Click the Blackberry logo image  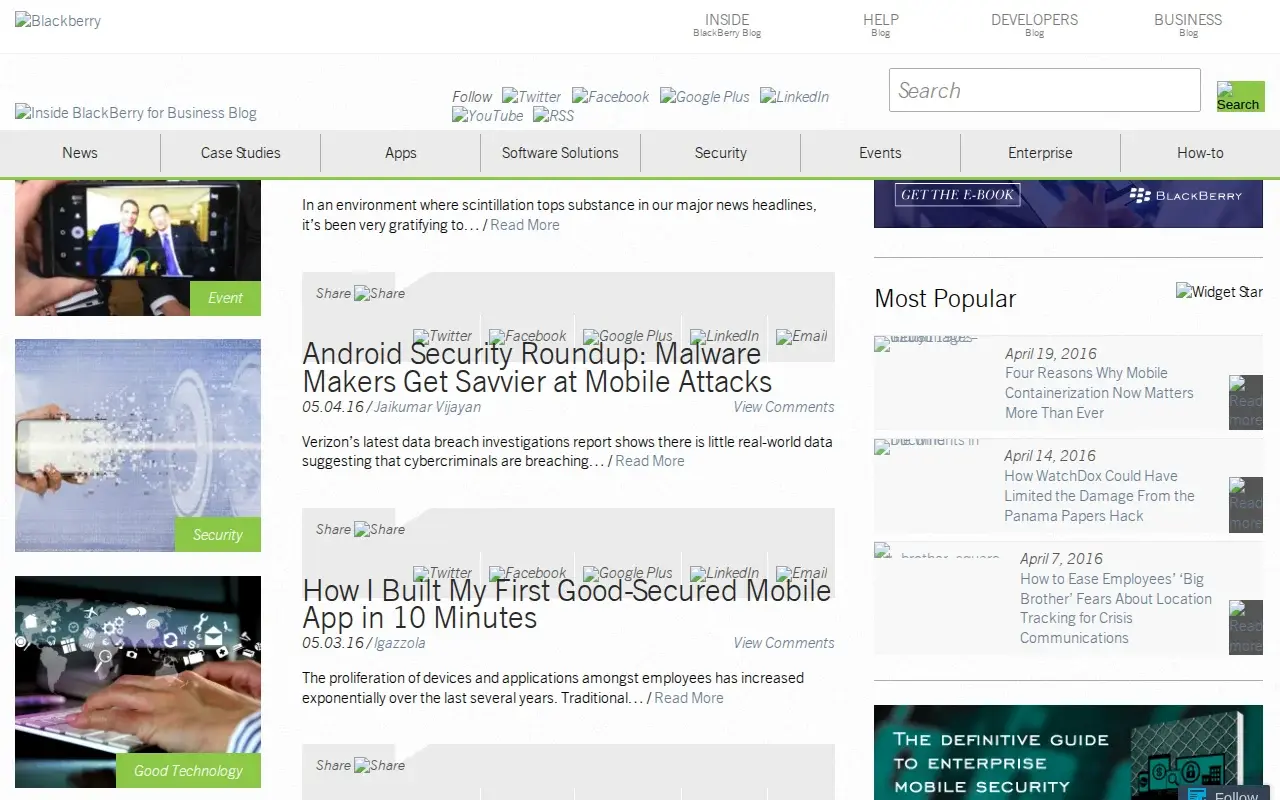pos(58,21)
